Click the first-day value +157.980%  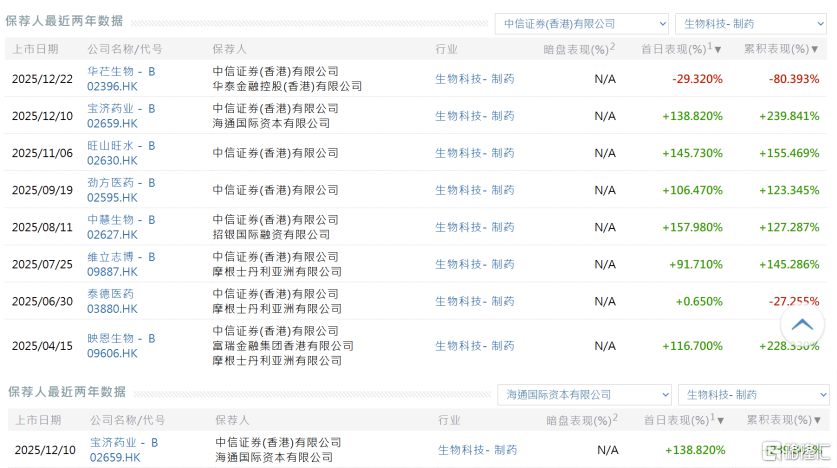click(x=692, y=227)
